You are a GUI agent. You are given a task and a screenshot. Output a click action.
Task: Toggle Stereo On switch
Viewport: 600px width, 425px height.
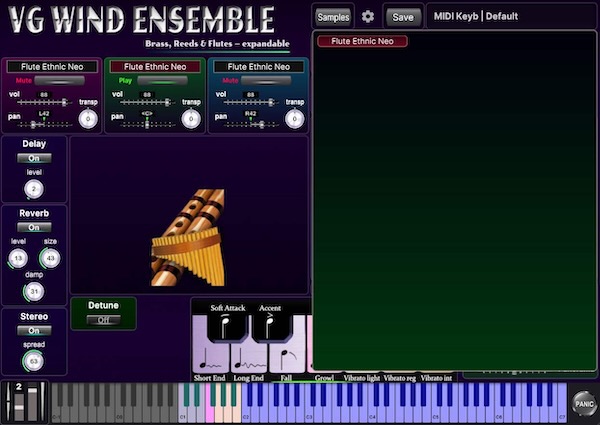pyautogui.click(x=34, y=331)
